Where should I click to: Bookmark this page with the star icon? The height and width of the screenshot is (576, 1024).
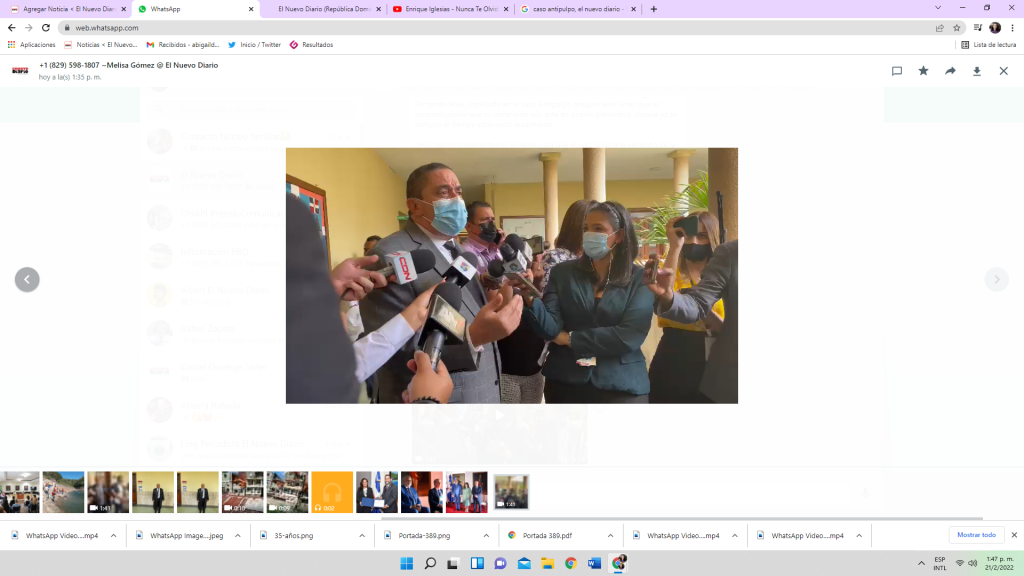tap(956, 28)
